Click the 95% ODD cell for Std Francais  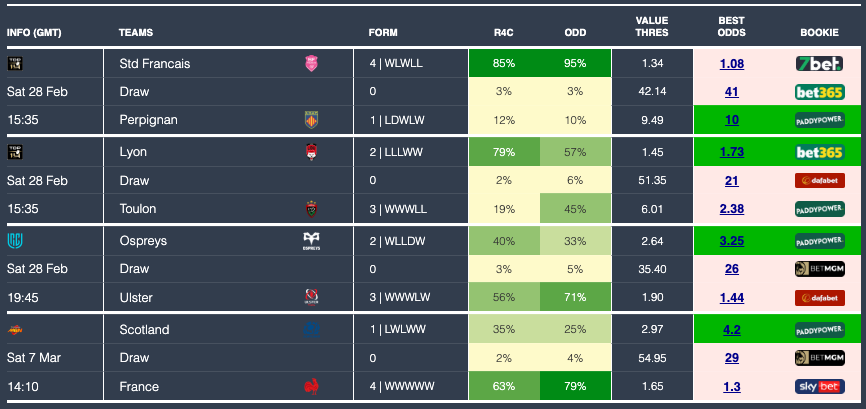(x=575, y=63)
